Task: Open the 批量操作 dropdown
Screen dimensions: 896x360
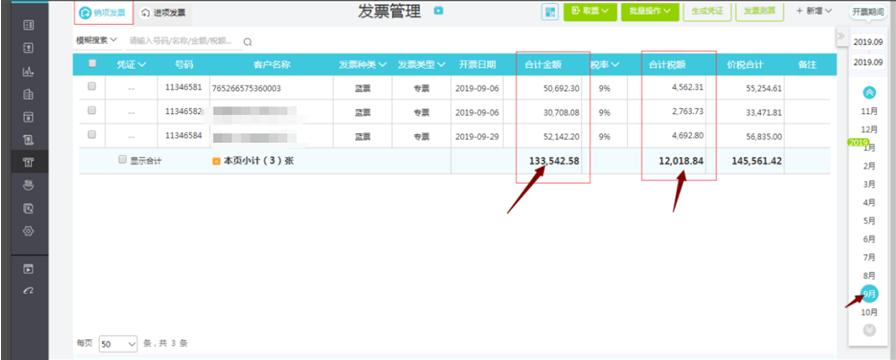Action: [650, 11]
